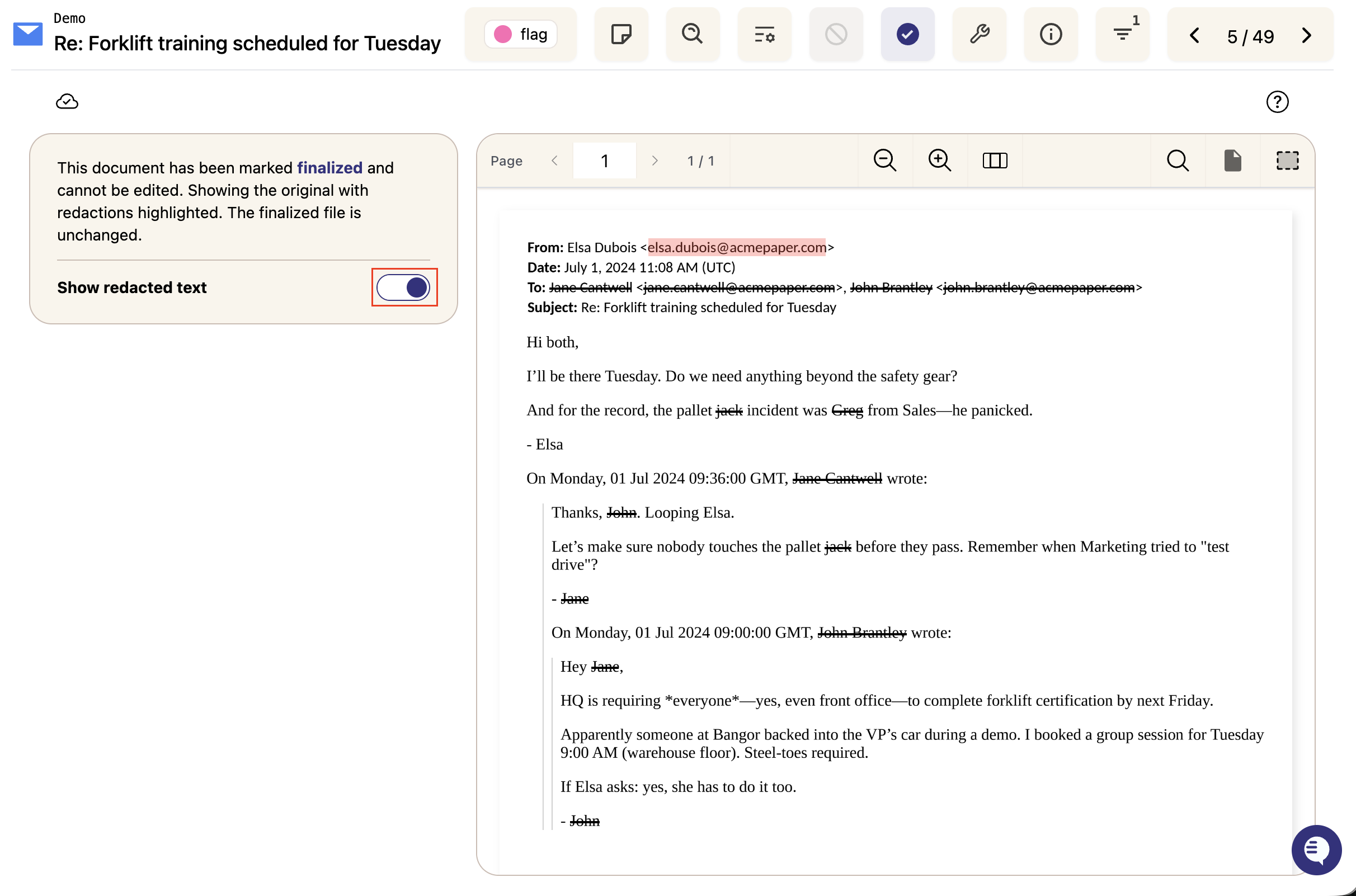Click struck-through jane.cantwell@acmepaper.com address
This screenshot has width=1356, height=896.
739,287
